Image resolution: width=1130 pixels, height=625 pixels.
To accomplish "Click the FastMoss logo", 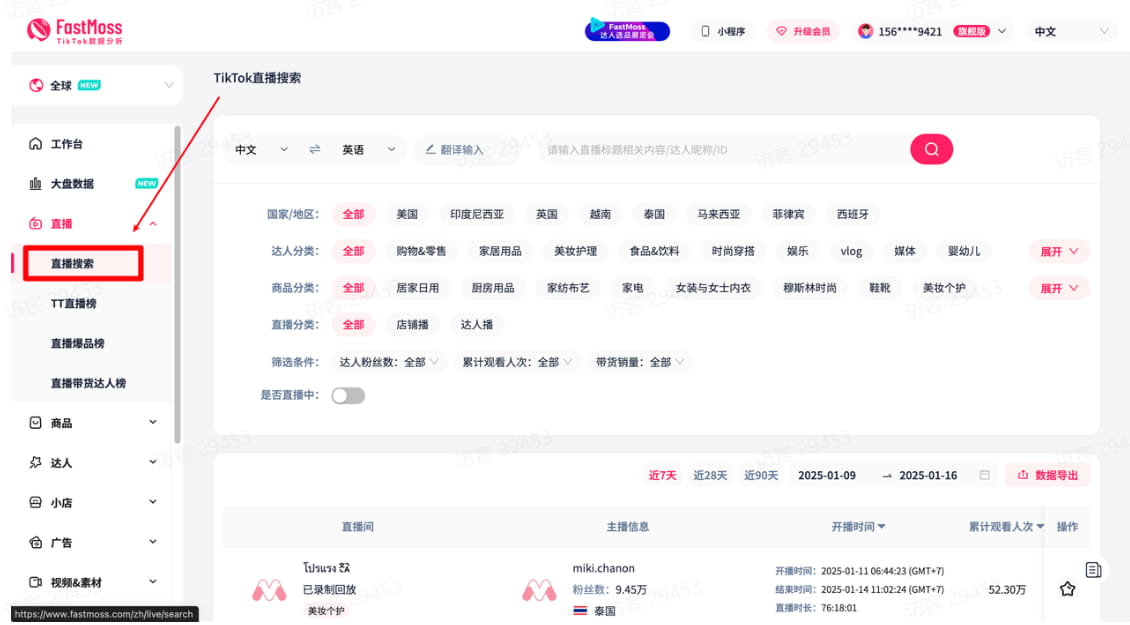I will pyautogui.click(x=76, y=31).
